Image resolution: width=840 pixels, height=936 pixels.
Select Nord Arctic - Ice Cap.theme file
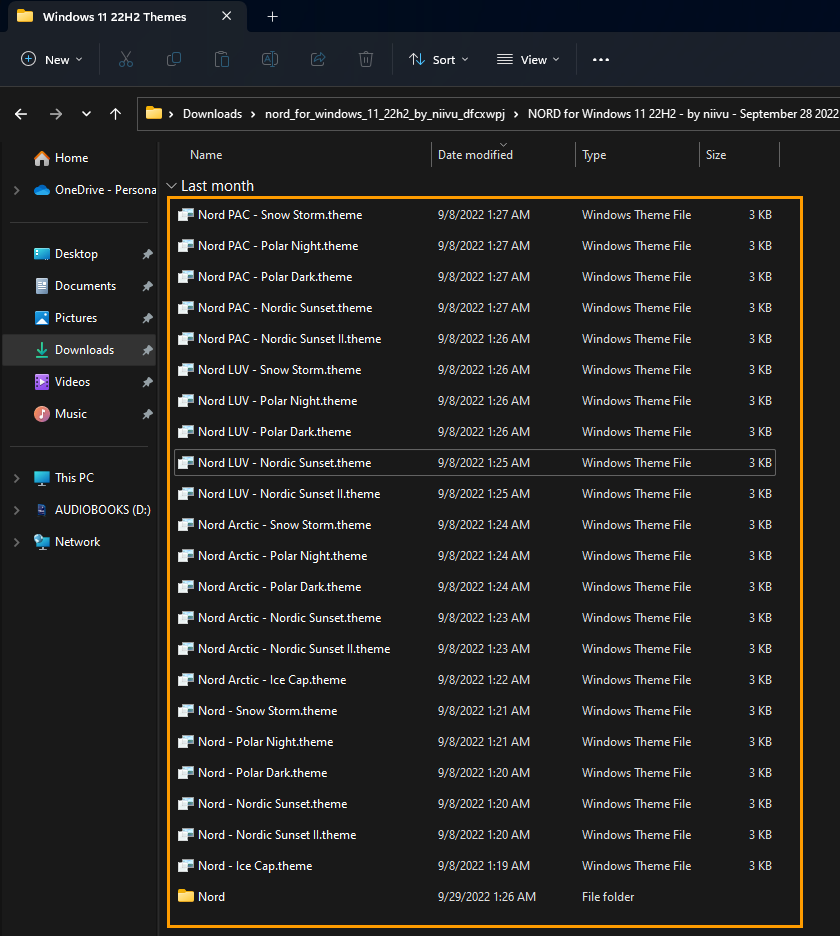475,680
